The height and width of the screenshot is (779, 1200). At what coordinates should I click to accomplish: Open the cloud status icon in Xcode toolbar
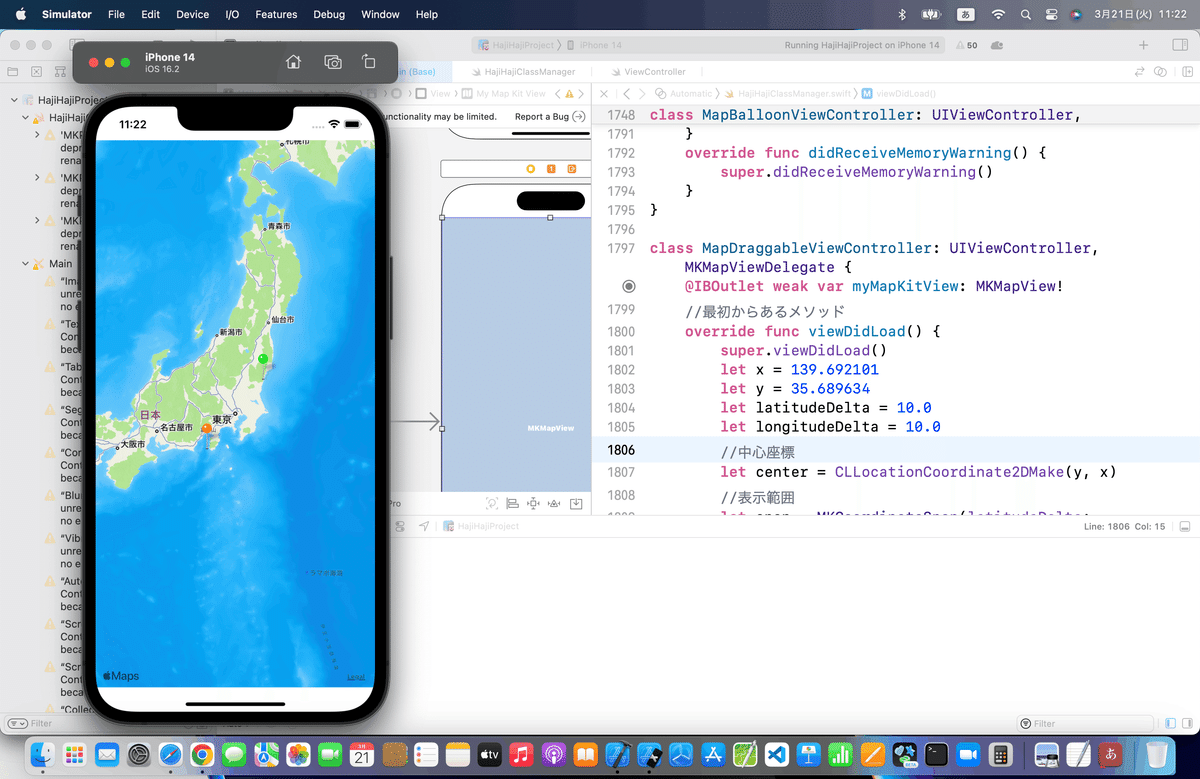click(997, 45)
